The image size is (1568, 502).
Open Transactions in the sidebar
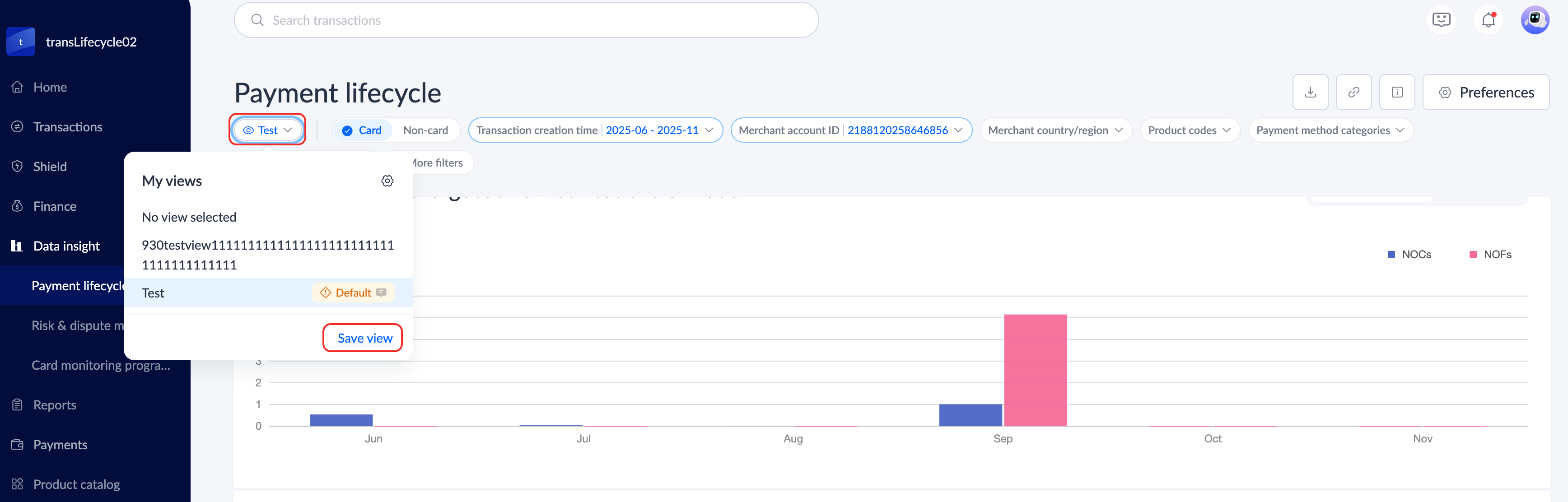pos(67,126)
